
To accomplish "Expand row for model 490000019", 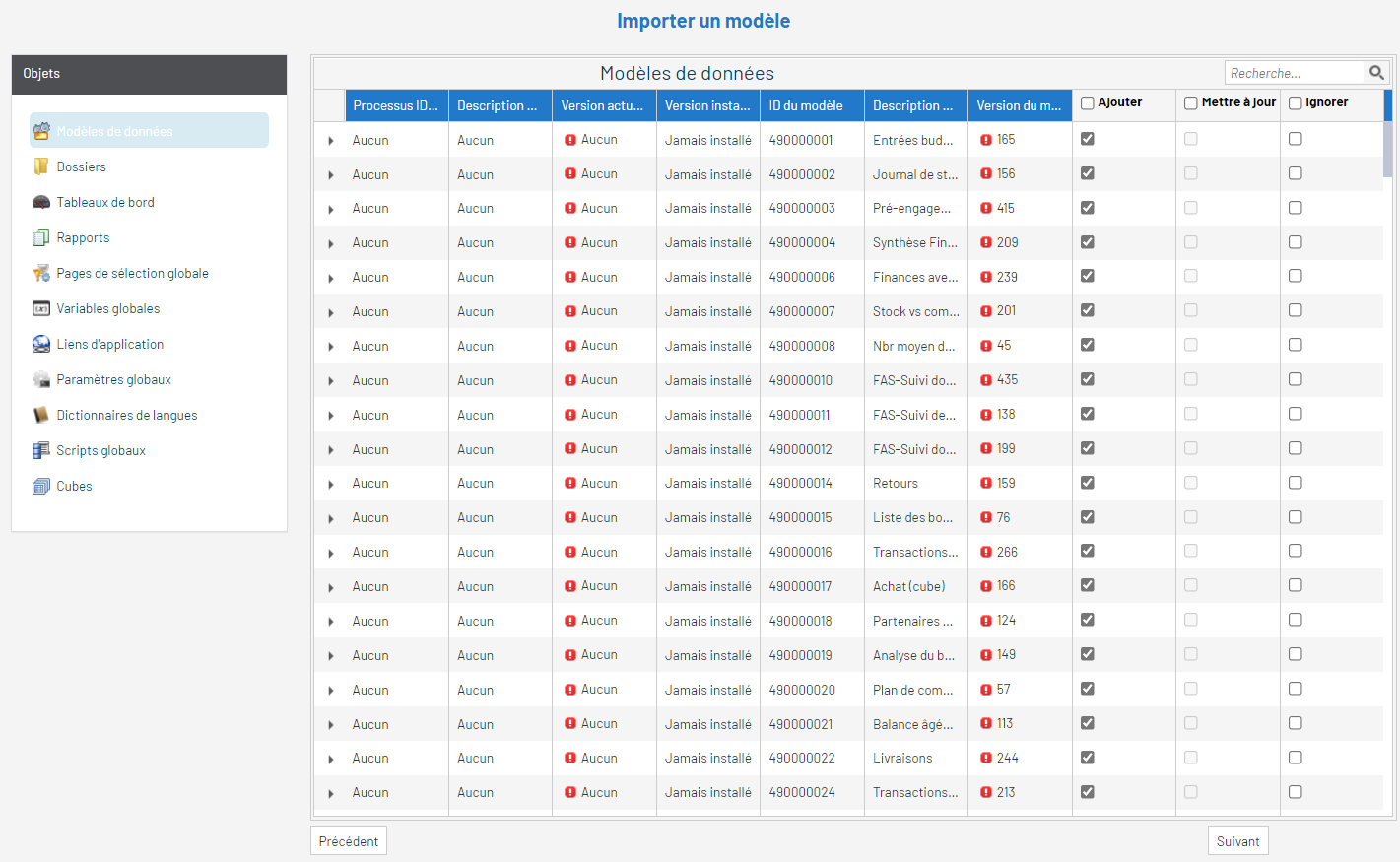I will pyautogui.click(x=331, y=656).
